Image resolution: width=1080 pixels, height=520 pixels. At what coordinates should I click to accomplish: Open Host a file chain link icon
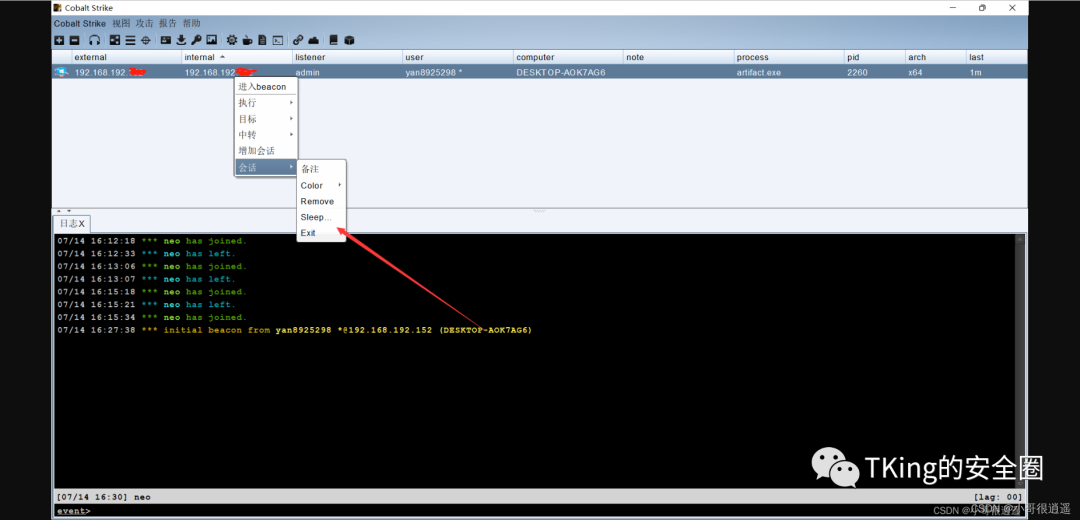pyautogui.click(x=298, y=41)
